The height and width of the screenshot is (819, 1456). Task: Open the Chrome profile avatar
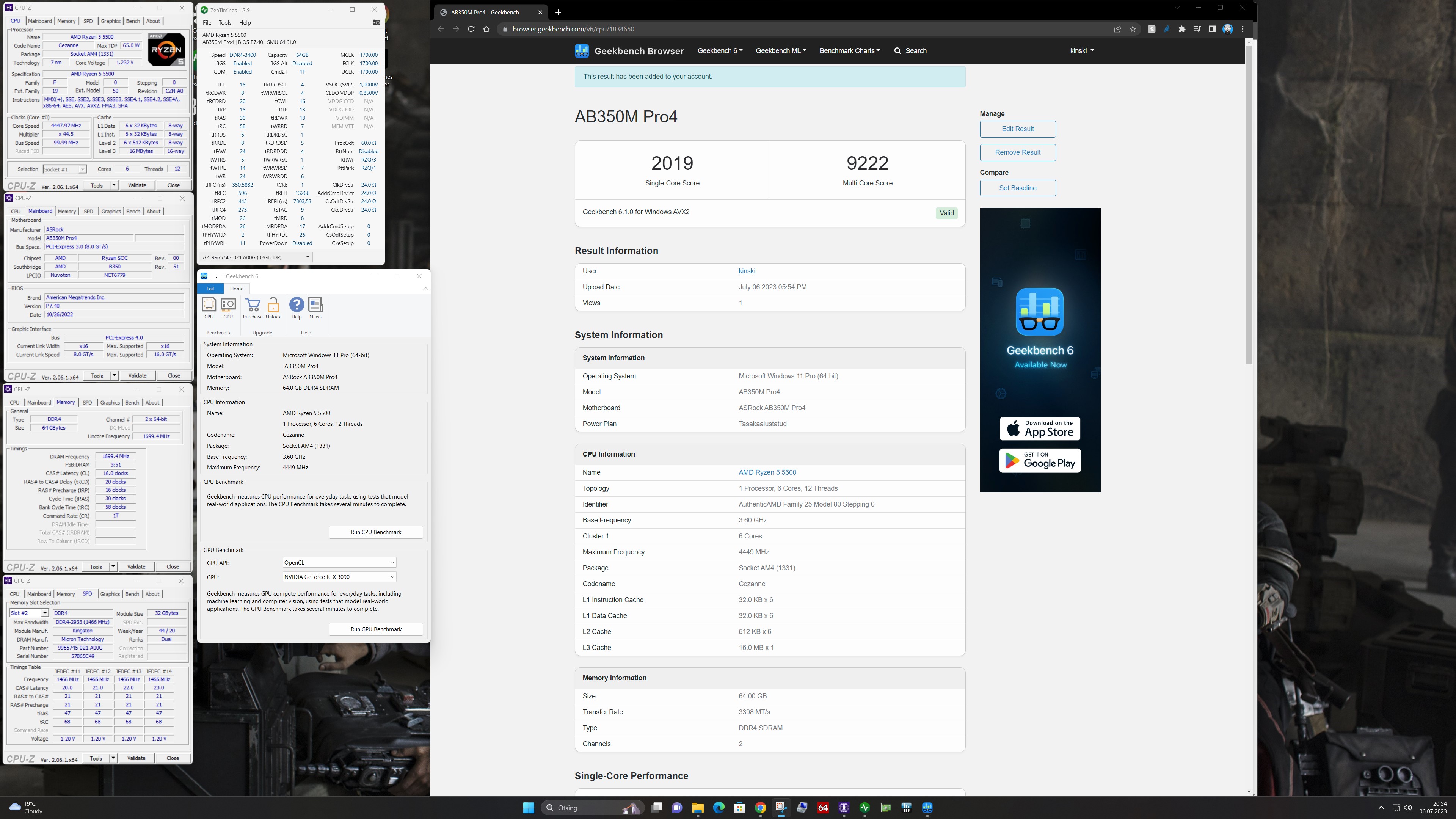click(x=1228, y=30)
